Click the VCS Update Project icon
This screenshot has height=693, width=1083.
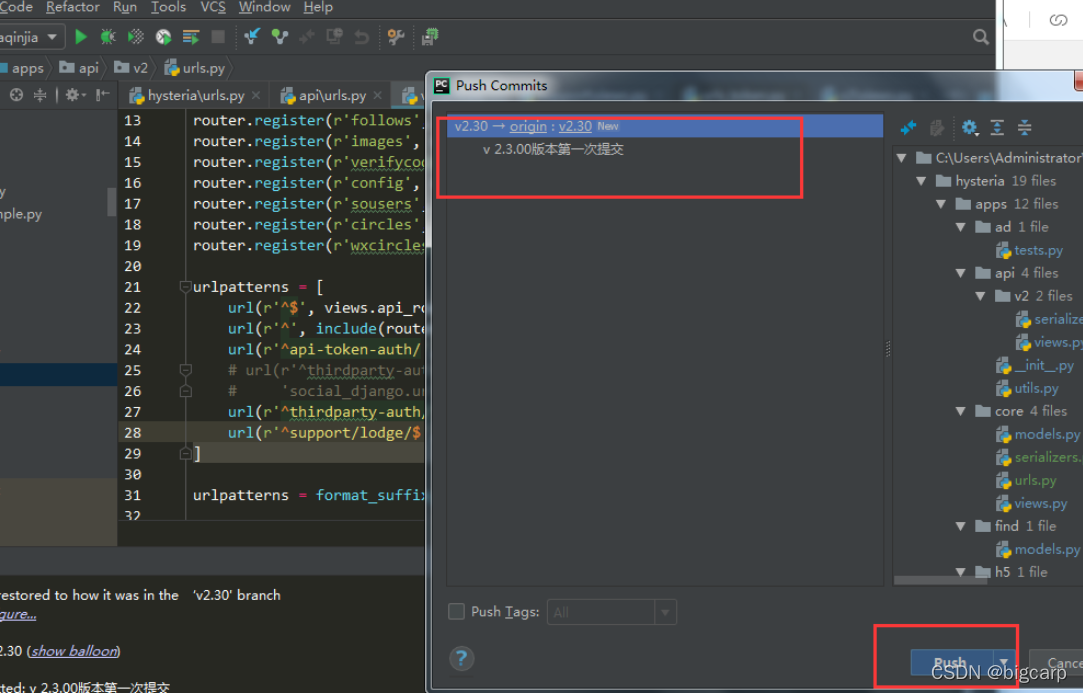pyautogui.click(x=252, y=37)
